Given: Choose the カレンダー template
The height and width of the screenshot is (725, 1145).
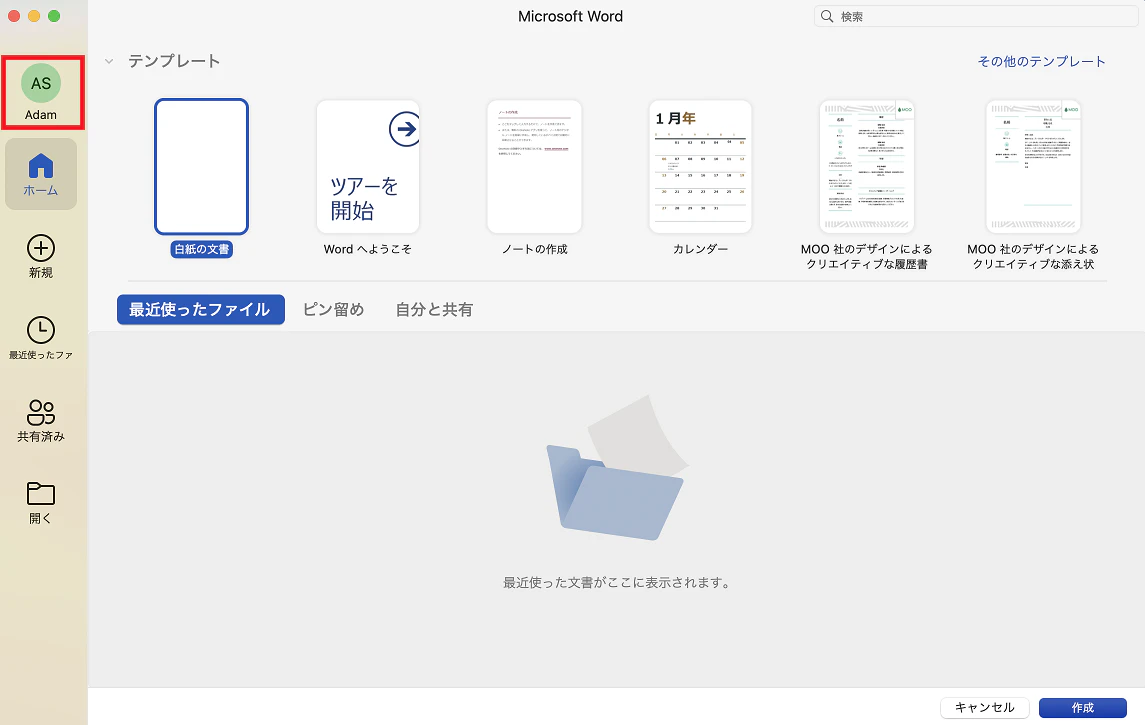Looking at the screenshot, I should (700, 167).
